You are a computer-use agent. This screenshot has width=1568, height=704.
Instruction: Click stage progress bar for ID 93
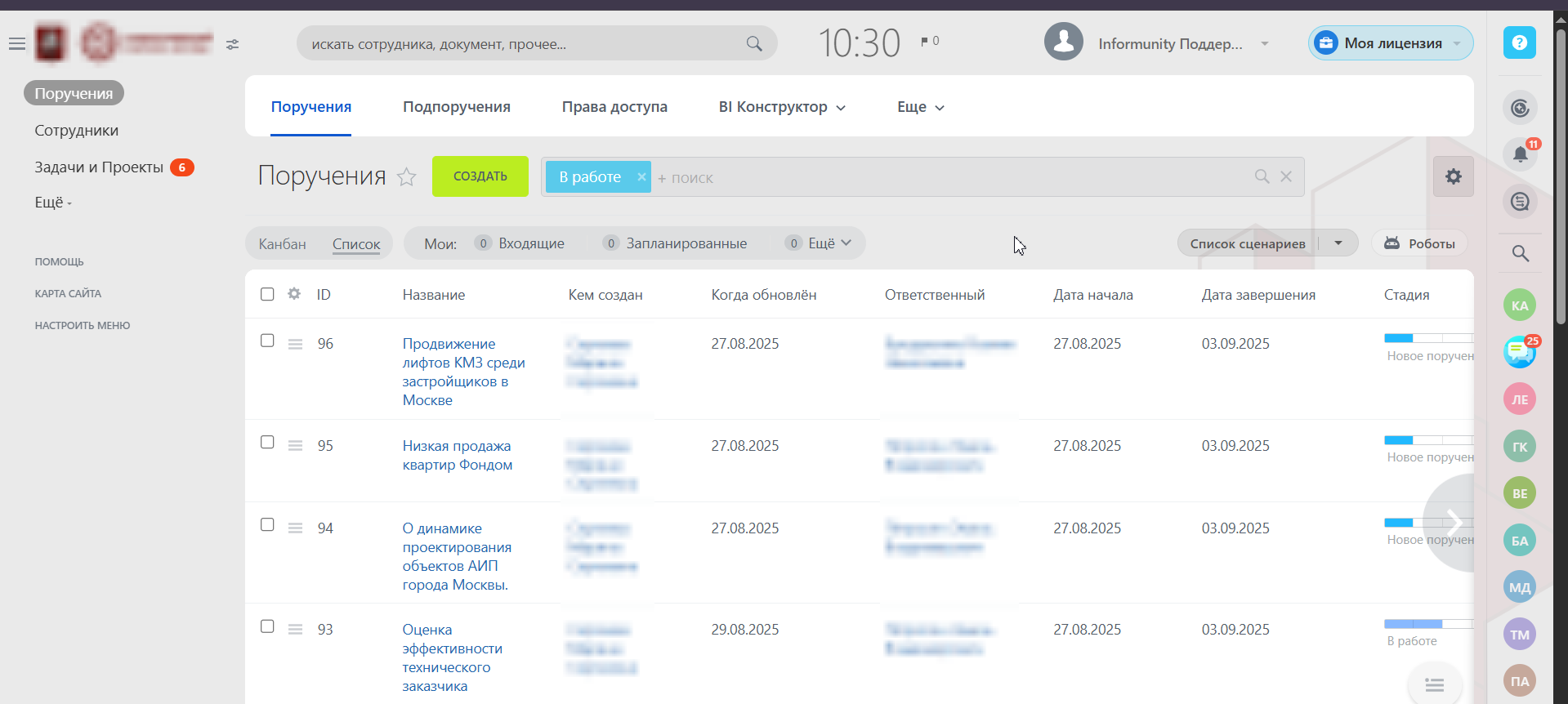click(x=1428, y=624)
